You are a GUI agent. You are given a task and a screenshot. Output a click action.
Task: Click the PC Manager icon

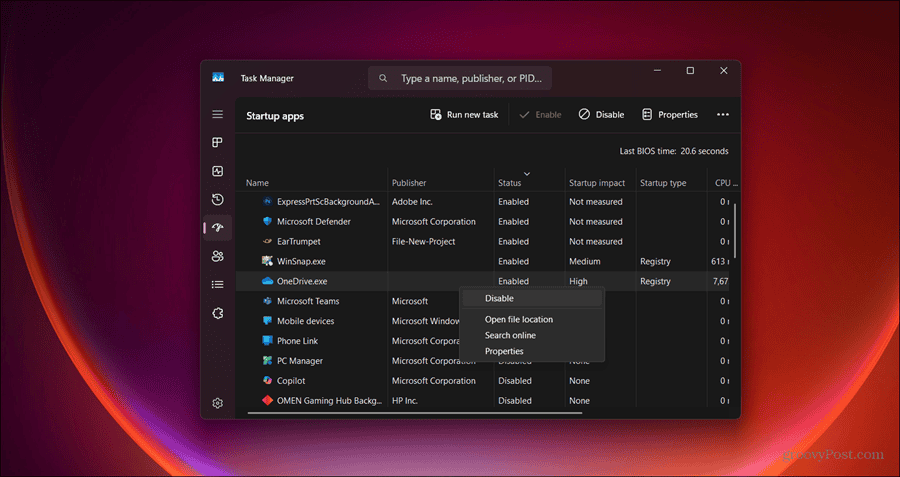coord(267,360)
